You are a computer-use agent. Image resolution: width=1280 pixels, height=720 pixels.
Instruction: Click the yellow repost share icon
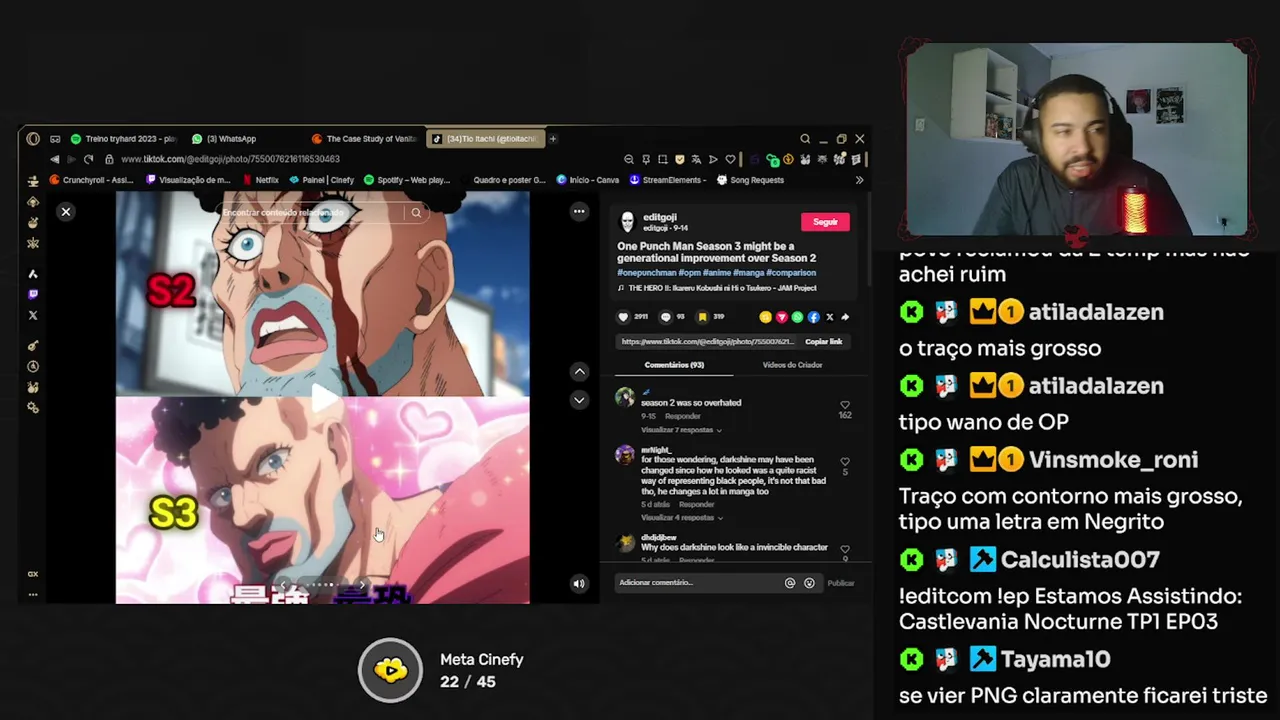(x=765, y=317)
